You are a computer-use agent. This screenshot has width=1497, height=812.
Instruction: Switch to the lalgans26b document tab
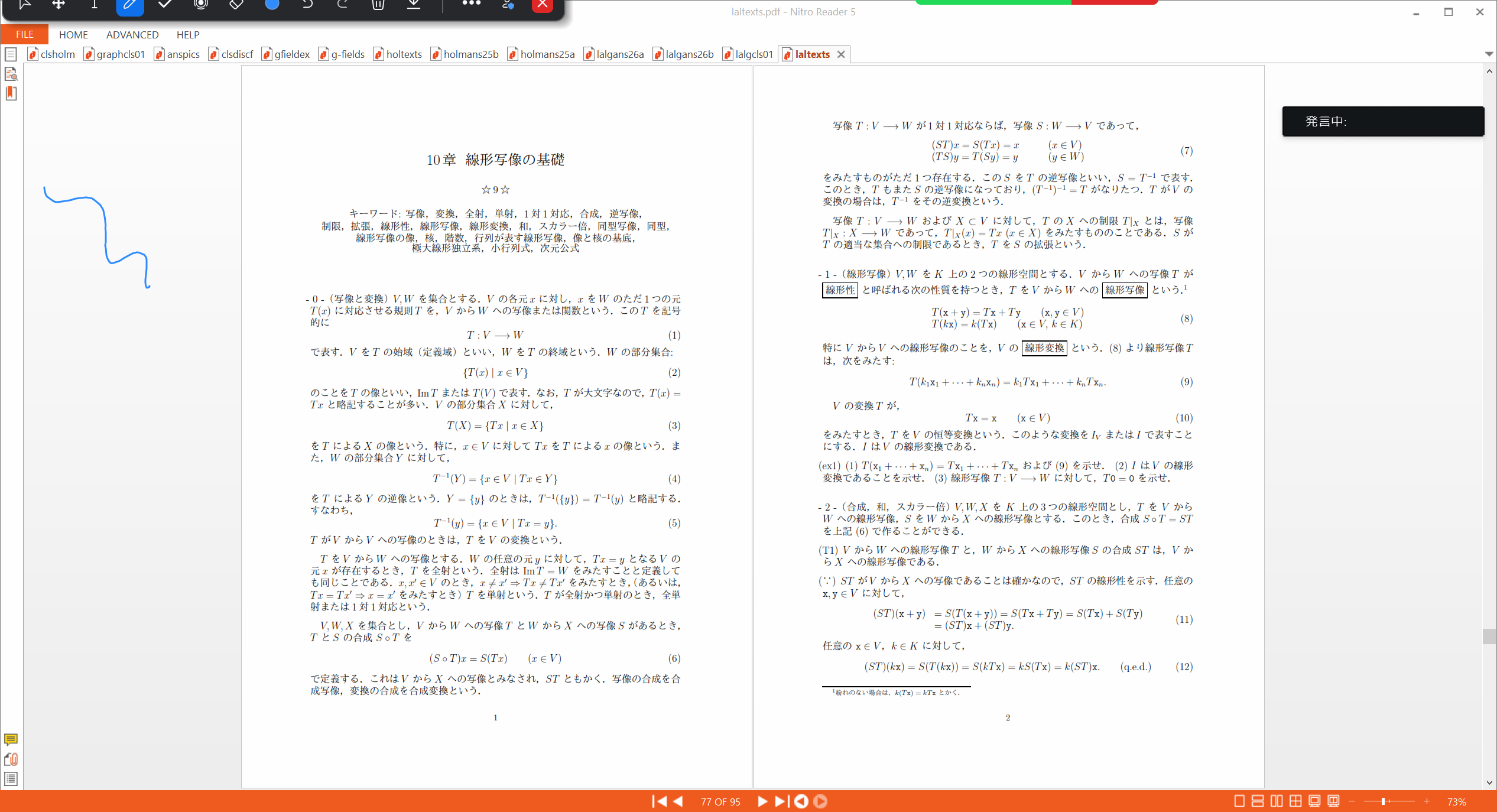tap(684, 54)
